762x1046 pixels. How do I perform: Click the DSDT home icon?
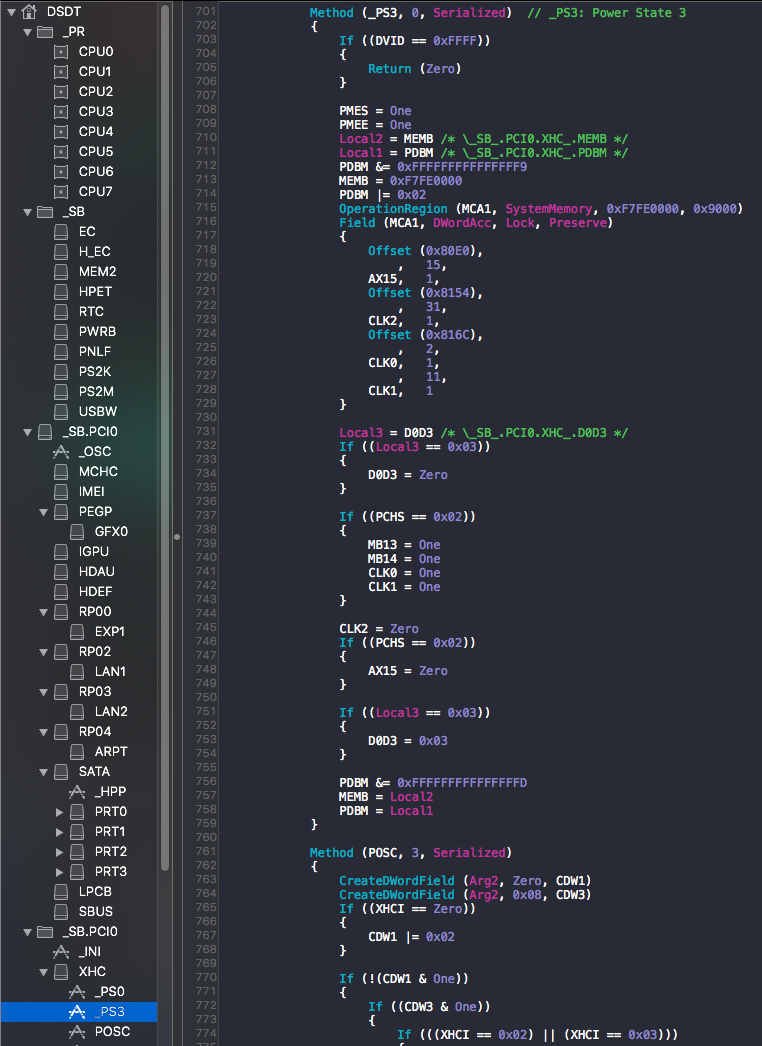[29, 11]
